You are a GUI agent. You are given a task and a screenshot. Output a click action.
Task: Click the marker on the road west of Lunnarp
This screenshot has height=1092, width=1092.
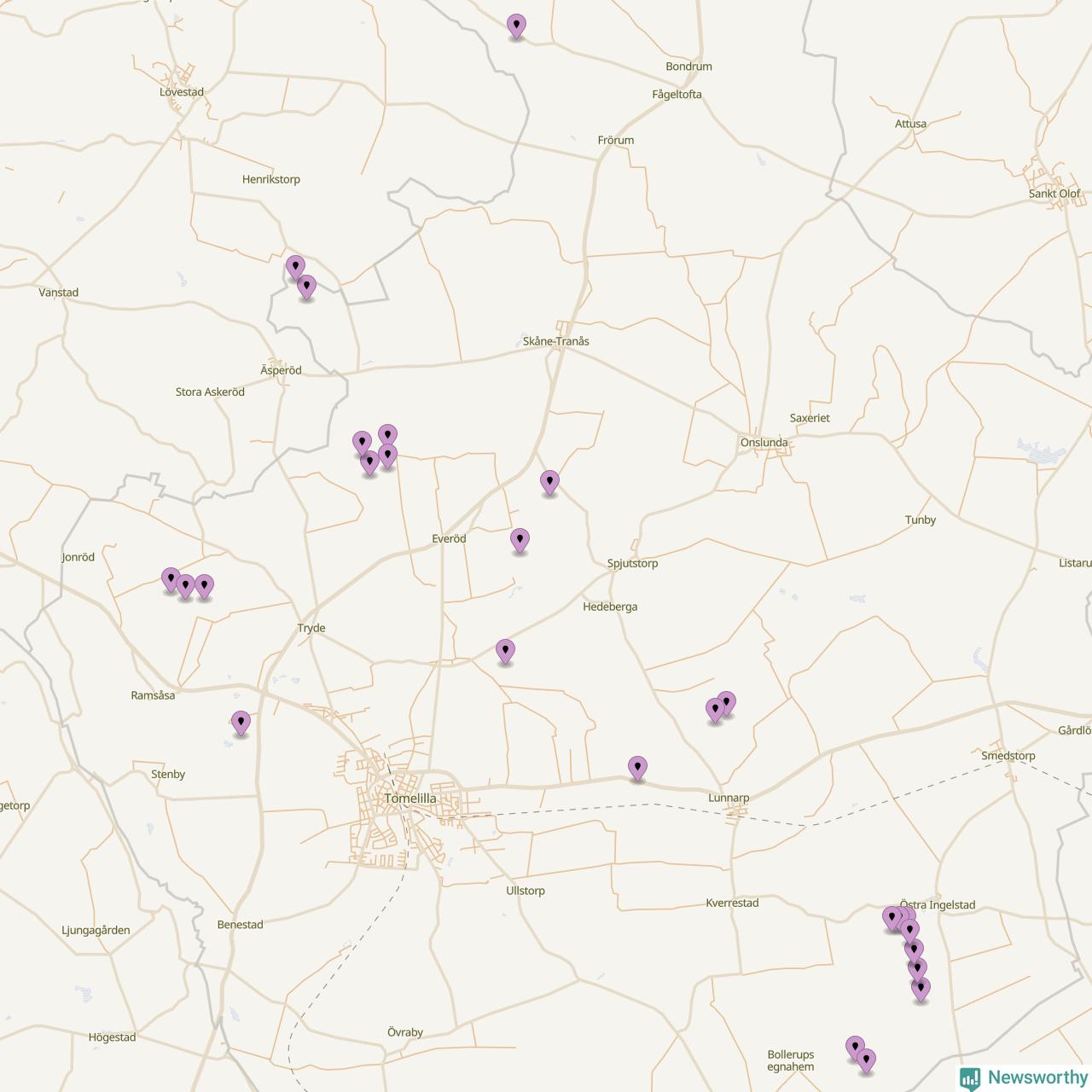point(637,769)
